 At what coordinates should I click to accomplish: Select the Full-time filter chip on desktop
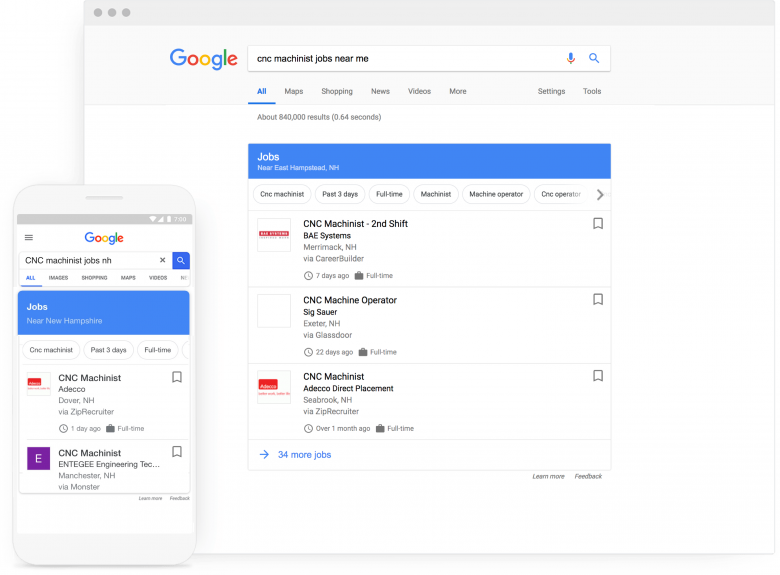coord(389,194)
